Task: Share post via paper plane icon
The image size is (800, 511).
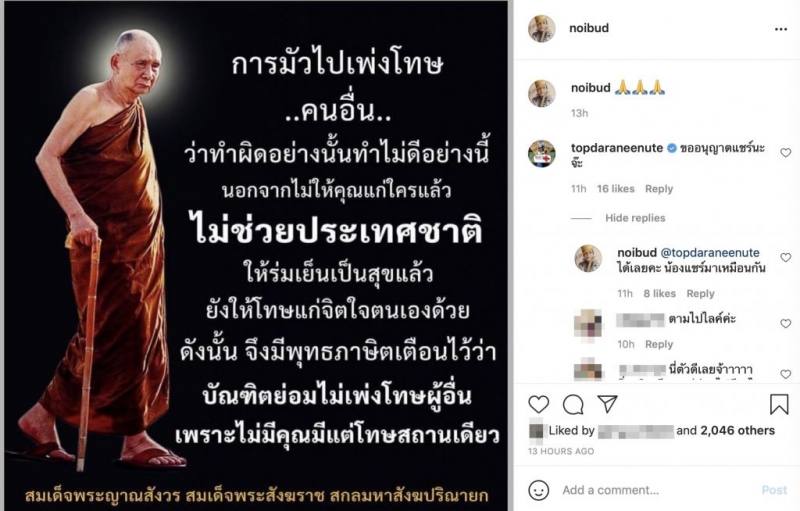Action: 608,404
